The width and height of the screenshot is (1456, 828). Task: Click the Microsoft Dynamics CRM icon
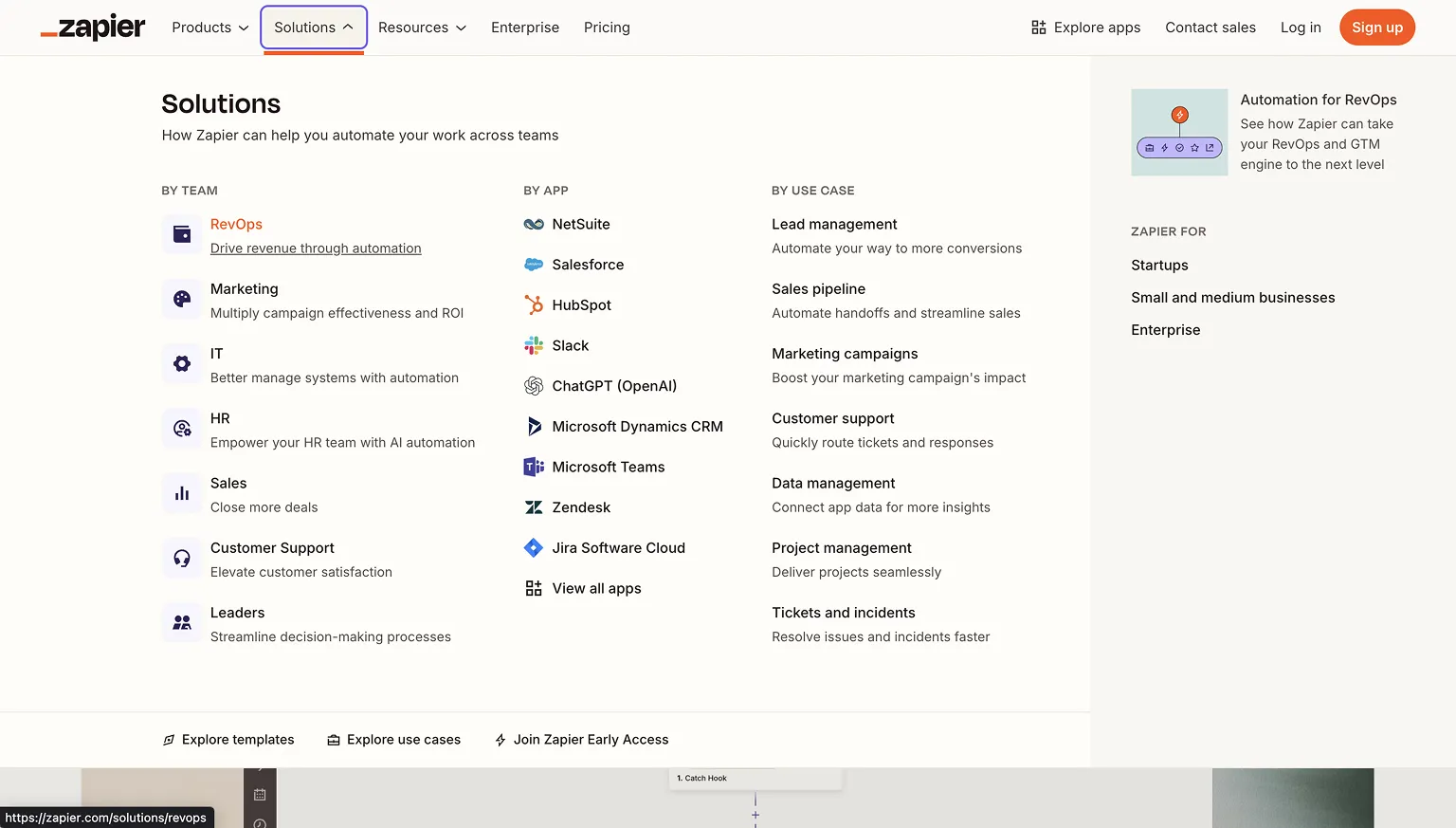coord(534,427)
